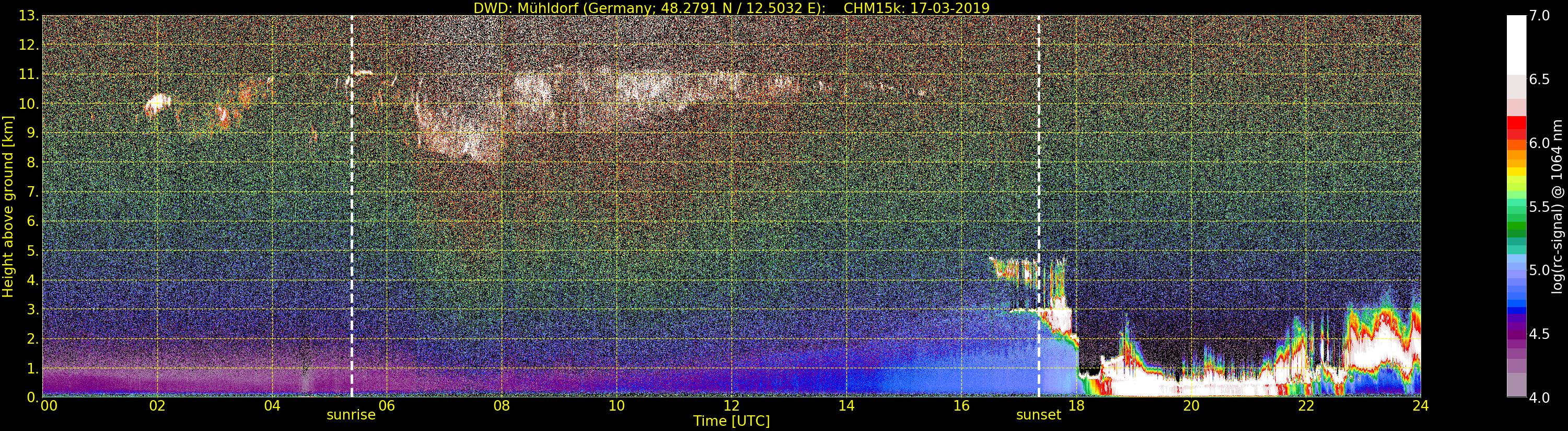Click the 'Time [UTC]' axis label

pos(731,421)
